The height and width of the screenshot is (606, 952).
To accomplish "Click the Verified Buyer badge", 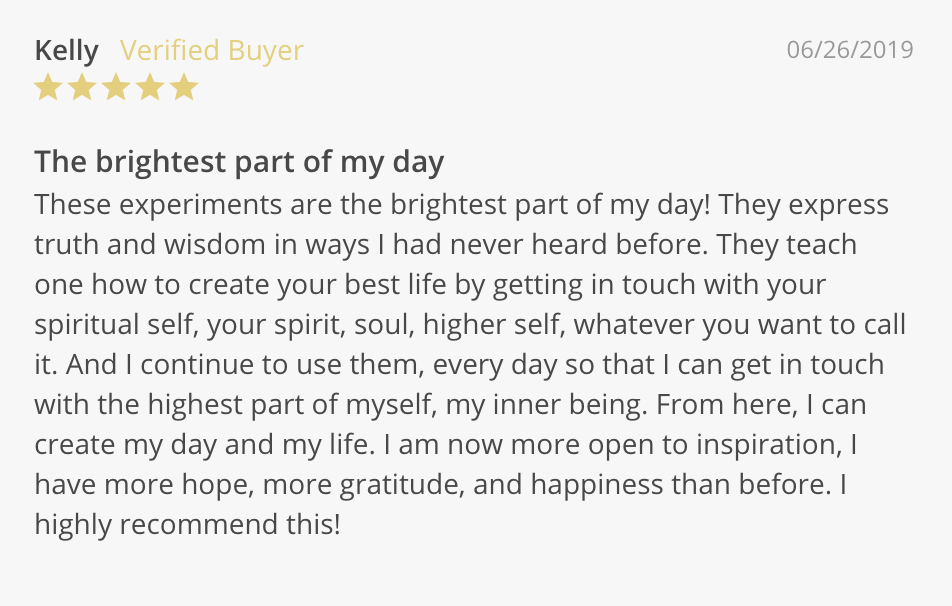I will 211,50.
